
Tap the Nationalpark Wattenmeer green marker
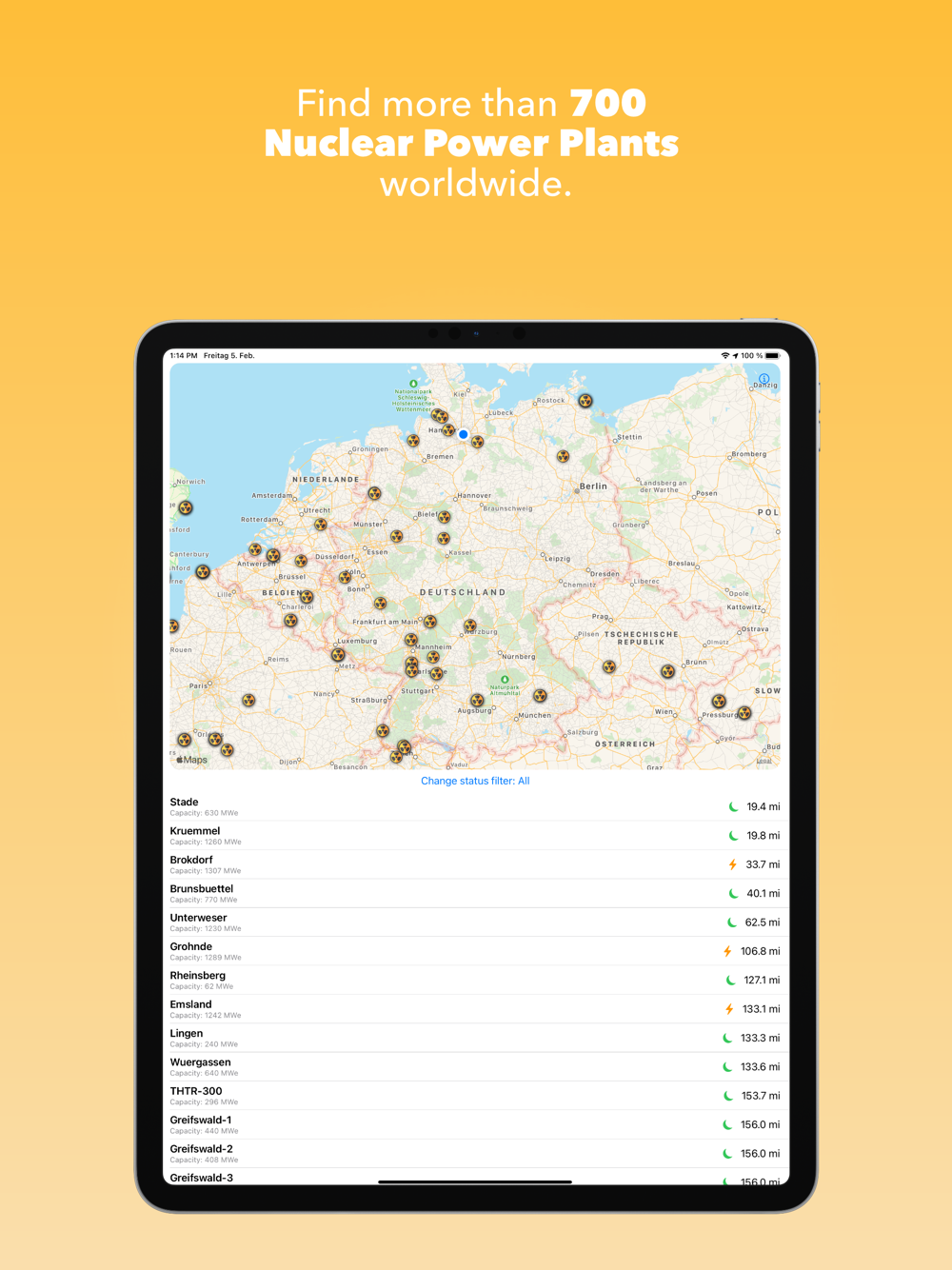pos(413,384)
